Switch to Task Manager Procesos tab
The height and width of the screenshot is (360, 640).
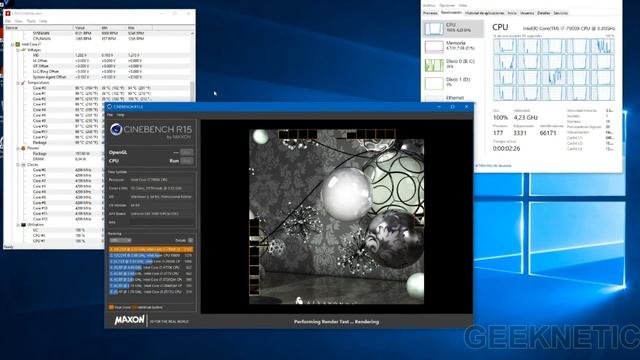[x=430, y=13]
